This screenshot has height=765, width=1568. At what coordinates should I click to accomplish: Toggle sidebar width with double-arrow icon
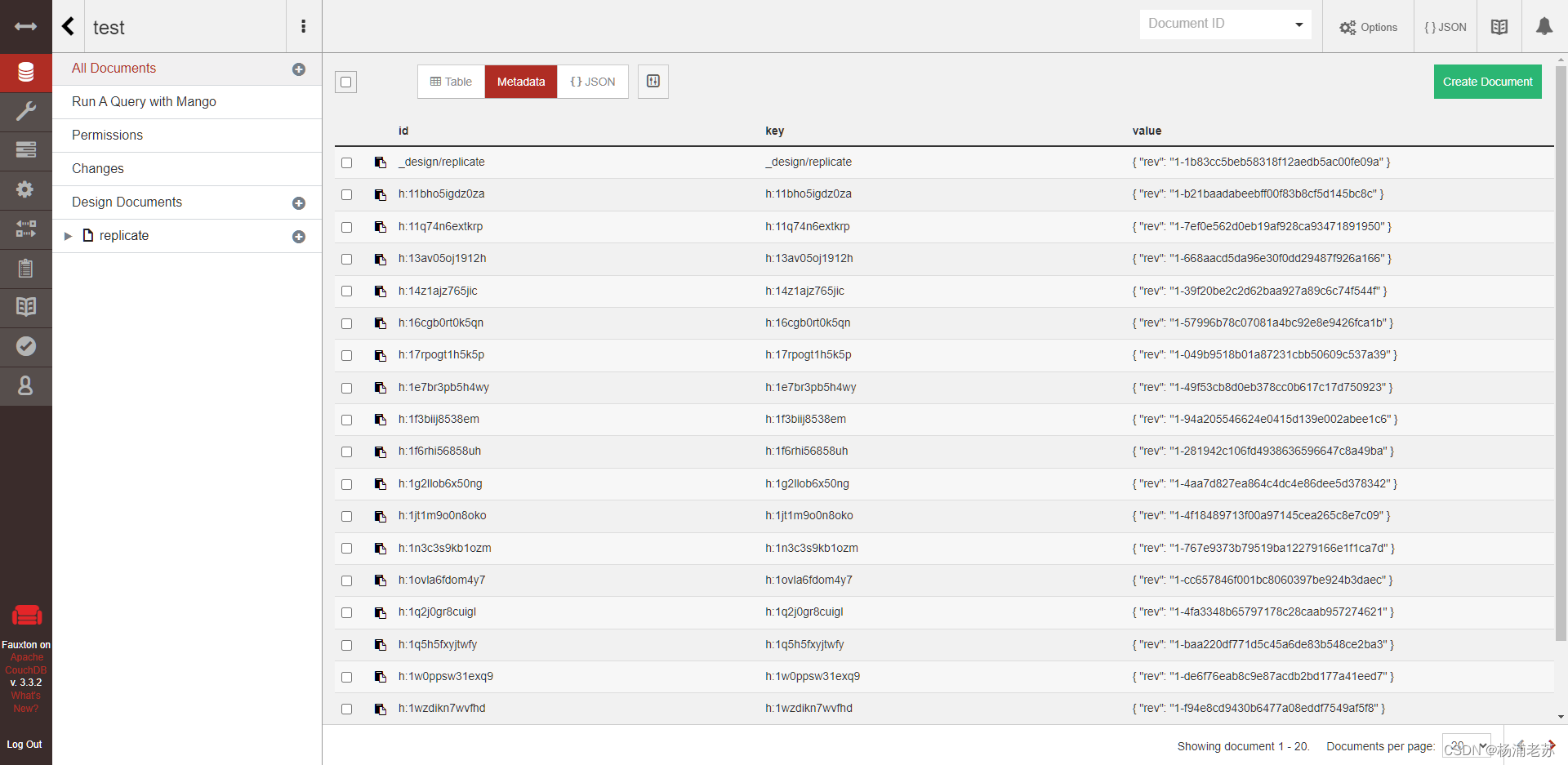(25, 26)
